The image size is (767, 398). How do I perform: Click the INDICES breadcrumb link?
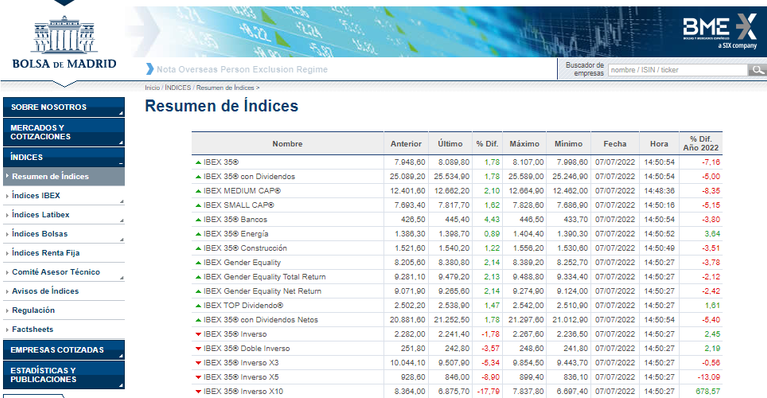178,88
